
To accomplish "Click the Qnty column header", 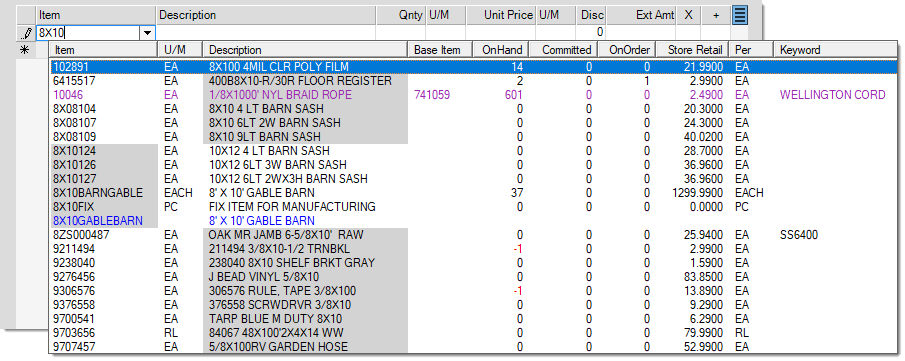I will pos(401,15).
